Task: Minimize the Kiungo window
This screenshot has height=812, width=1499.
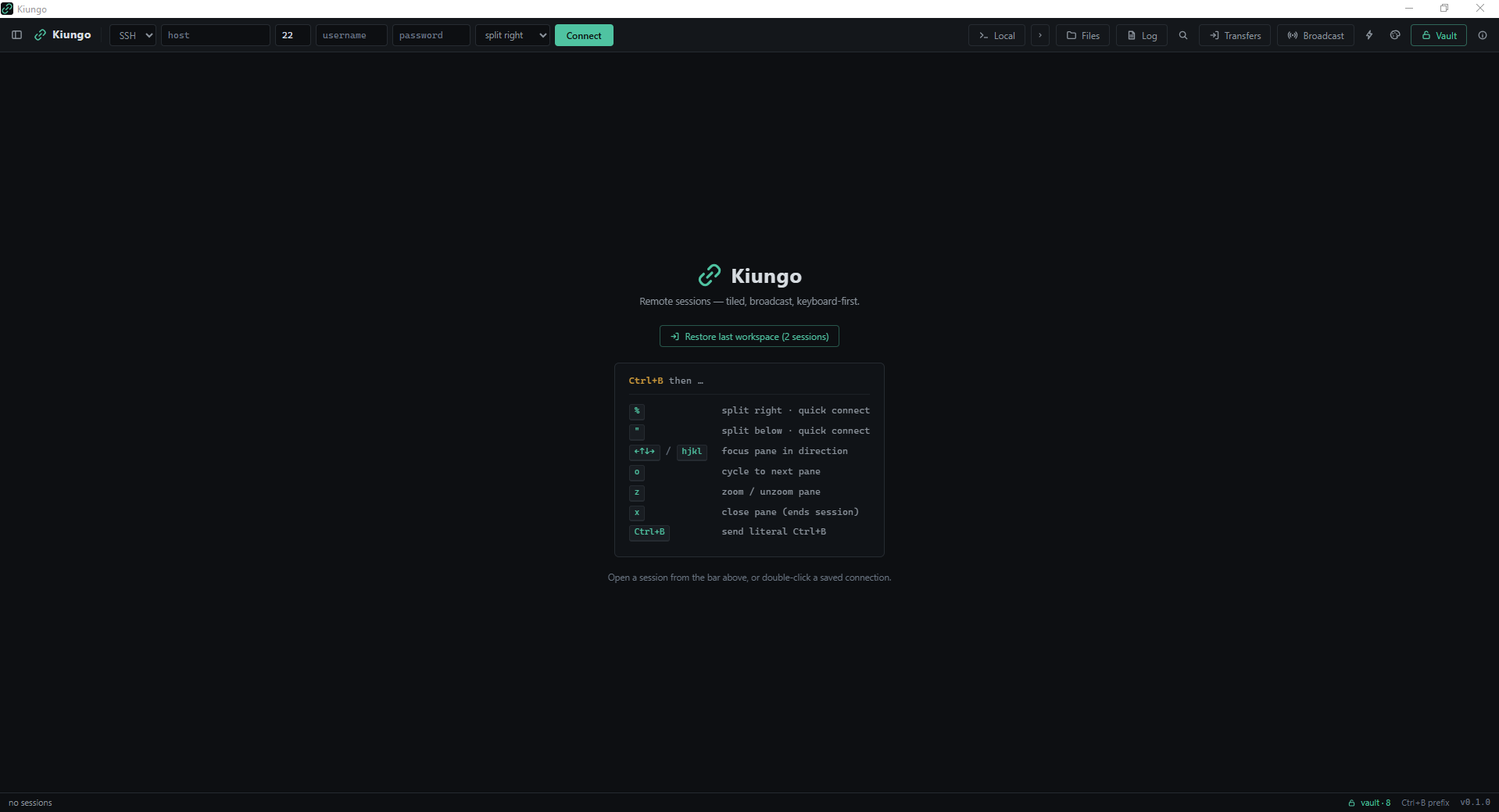Action: coord(1409,9)
